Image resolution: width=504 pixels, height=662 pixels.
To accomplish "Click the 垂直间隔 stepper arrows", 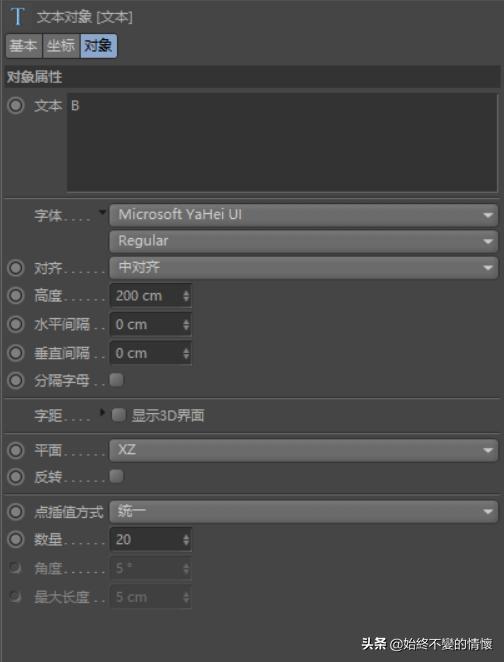I will 186,353.
